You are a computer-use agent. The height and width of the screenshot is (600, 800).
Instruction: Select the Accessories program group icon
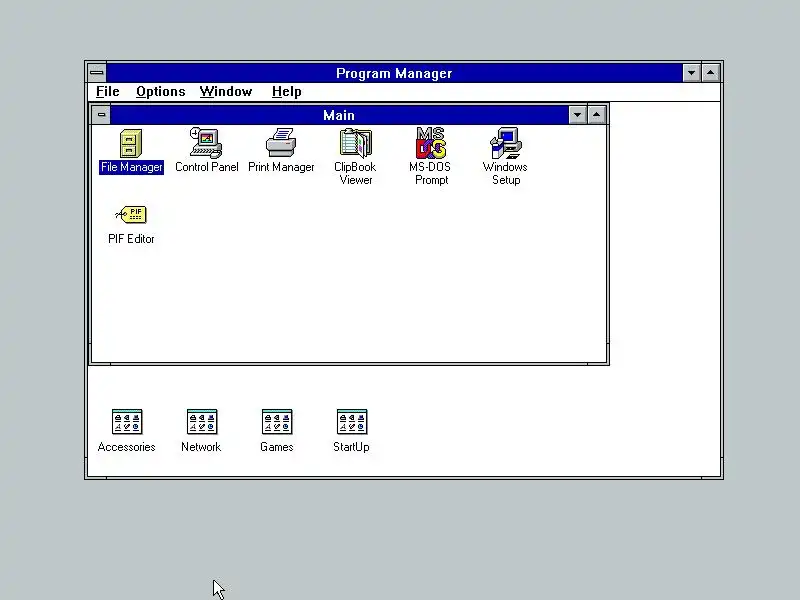127,422
